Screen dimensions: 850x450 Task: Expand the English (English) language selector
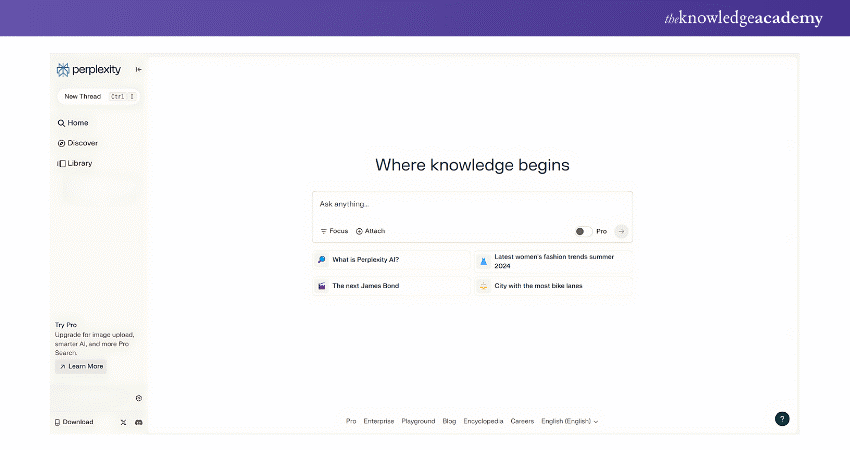pyautogui.click(x=569, y=422)
